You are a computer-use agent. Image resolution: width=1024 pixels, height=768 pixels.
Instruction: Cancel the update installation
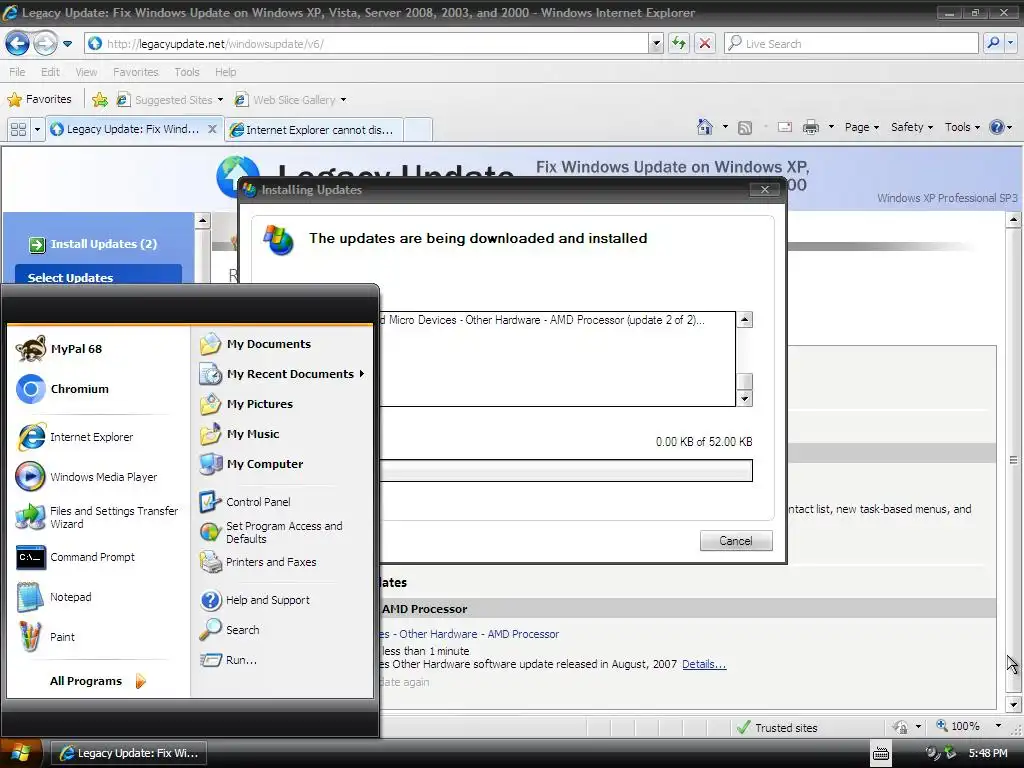tap(736, 541)
